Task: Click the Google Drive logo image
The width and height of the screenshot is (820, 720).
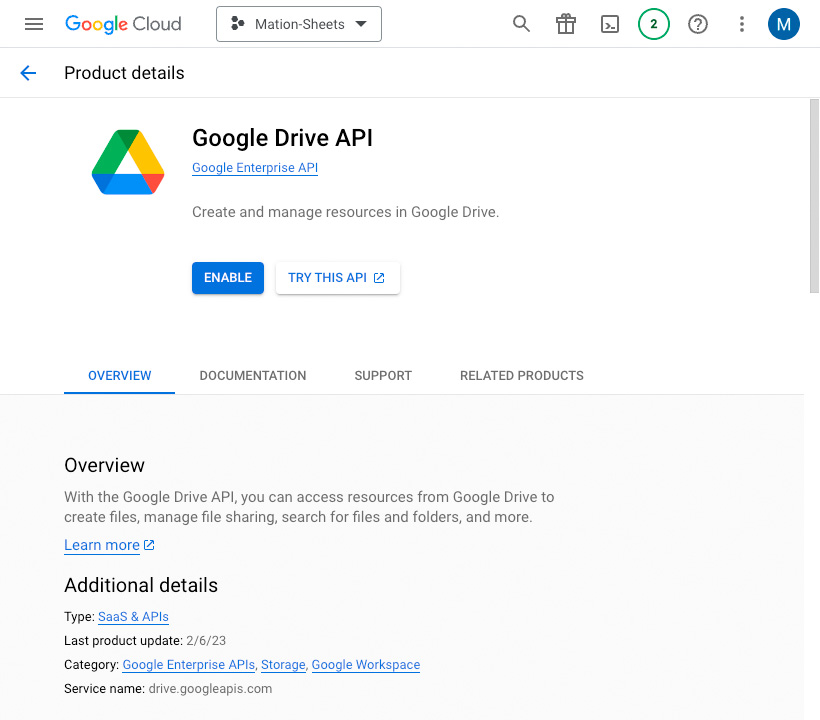Action: coord(128,162)
